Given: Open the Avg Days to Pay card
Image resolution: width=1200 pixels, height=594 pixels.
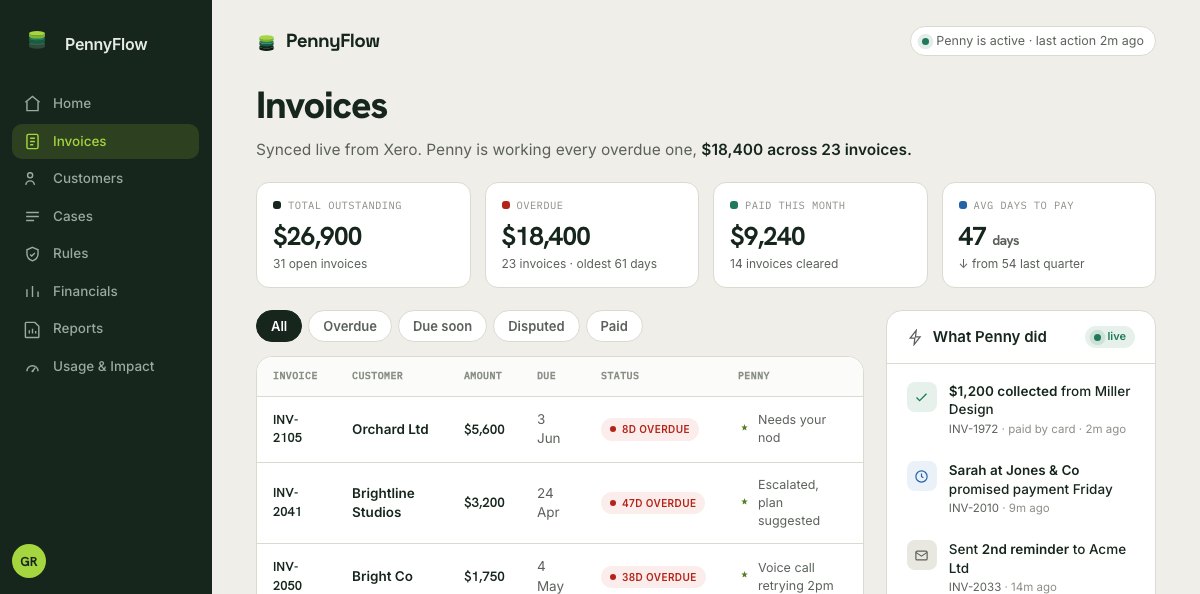Looking at the screenshot, I should click(1049, 235).
